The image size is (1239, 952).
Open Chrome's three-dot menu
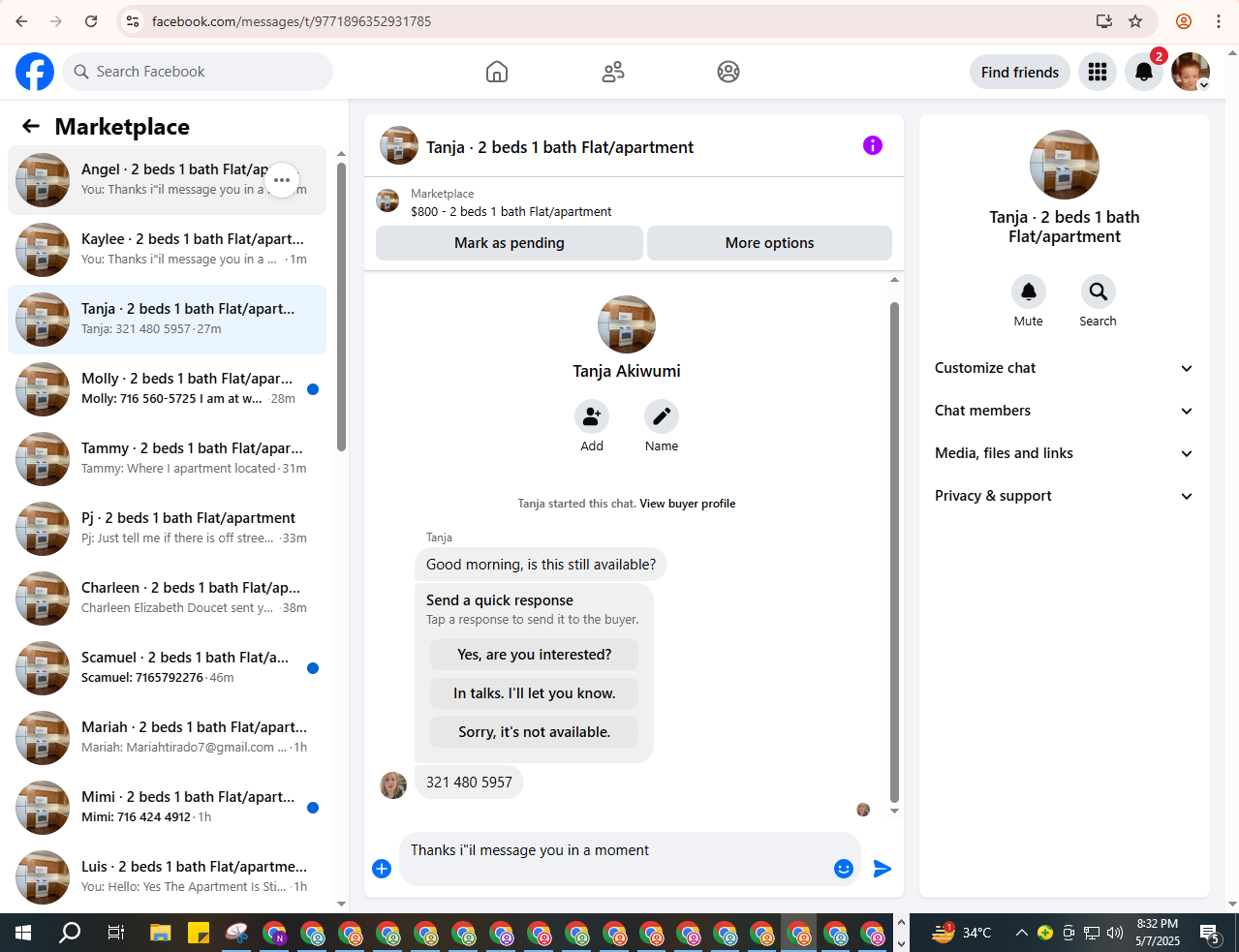coord(1219,21)
